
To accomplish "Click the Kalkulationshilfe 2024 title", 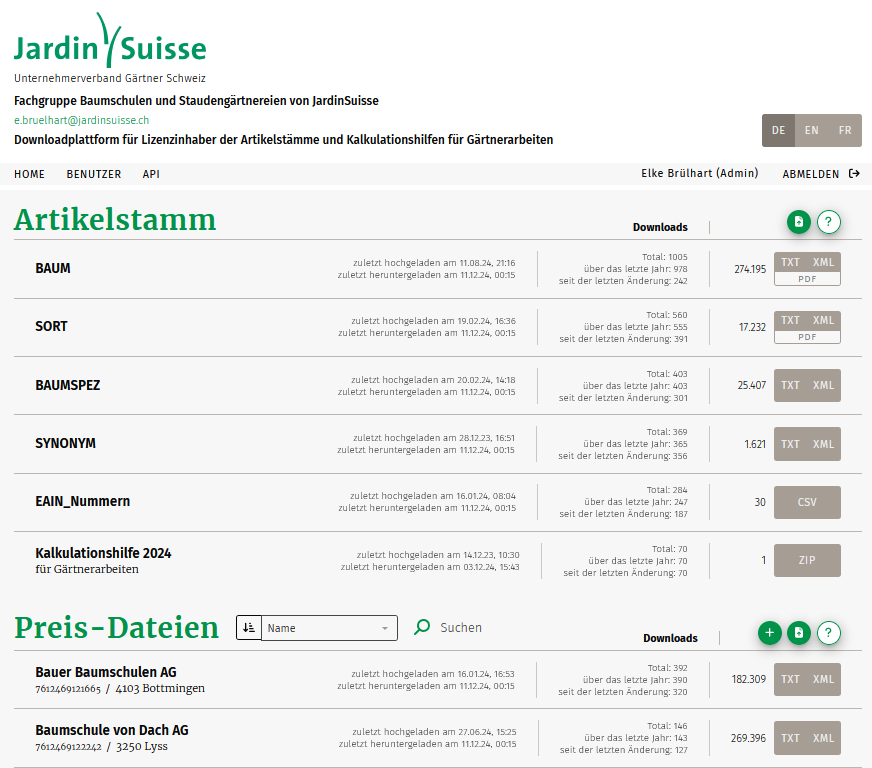I will tap(103, 553).
